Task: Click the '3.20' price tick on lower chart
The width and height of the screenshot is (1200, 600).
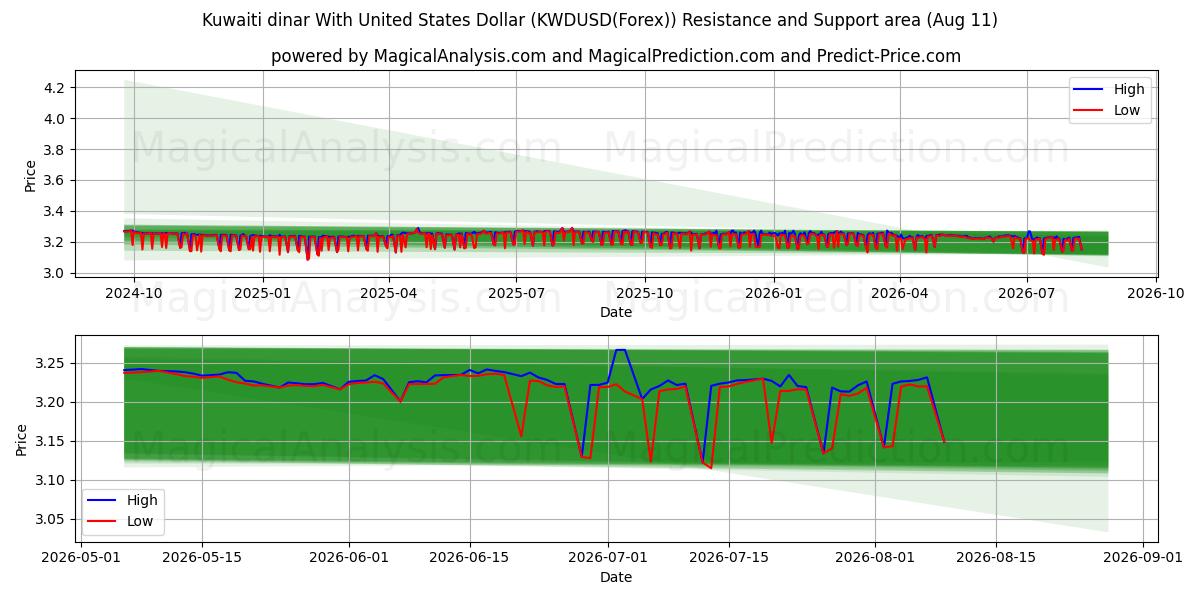Action: click(52, 402)
